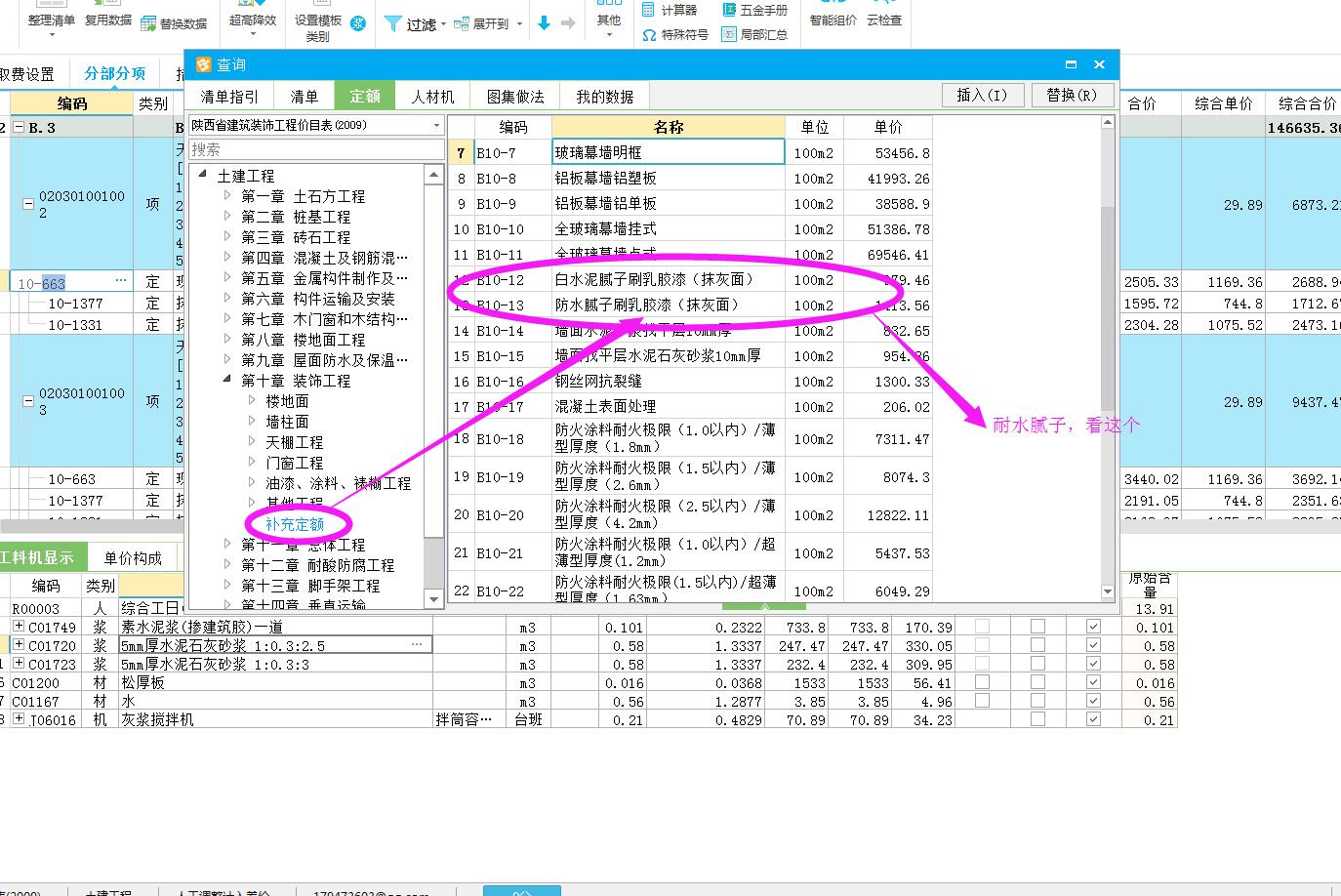Expand machine row J06016 plus icon
Viewport: 1341px width, 896px height.
[x=19, y=719]
